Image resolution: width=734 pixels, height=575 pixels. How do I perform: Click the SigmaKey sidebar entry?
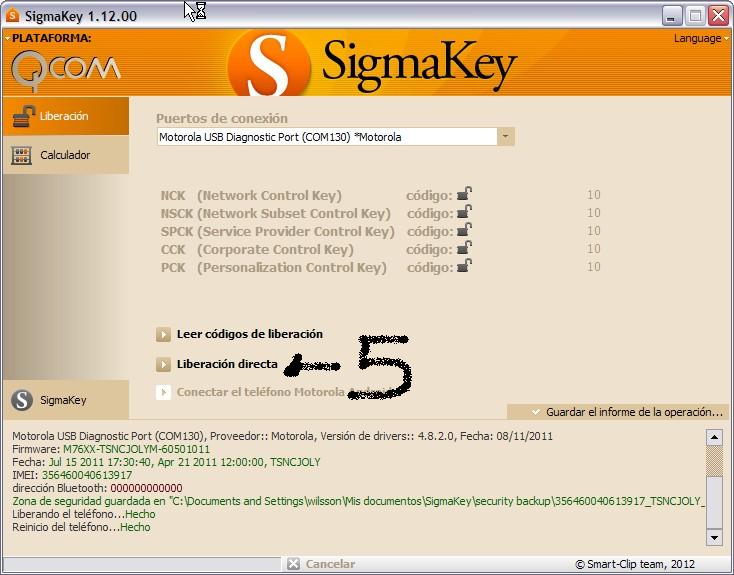pyautogui.click(x=66, y=400)
